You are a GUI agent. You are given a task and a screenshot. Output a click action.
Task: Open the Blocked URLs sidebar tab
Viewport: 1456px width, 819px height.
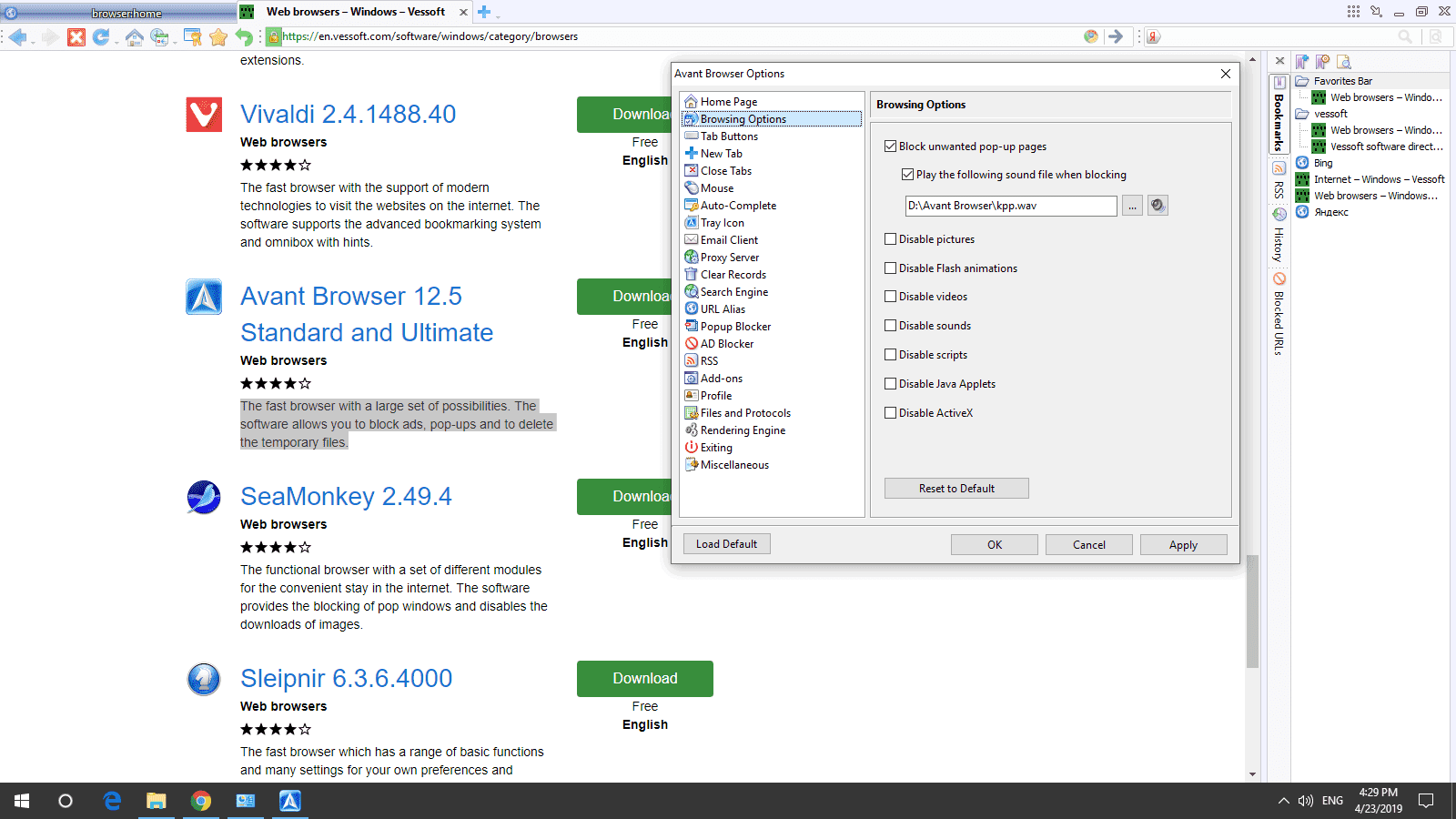(1279, 315)
